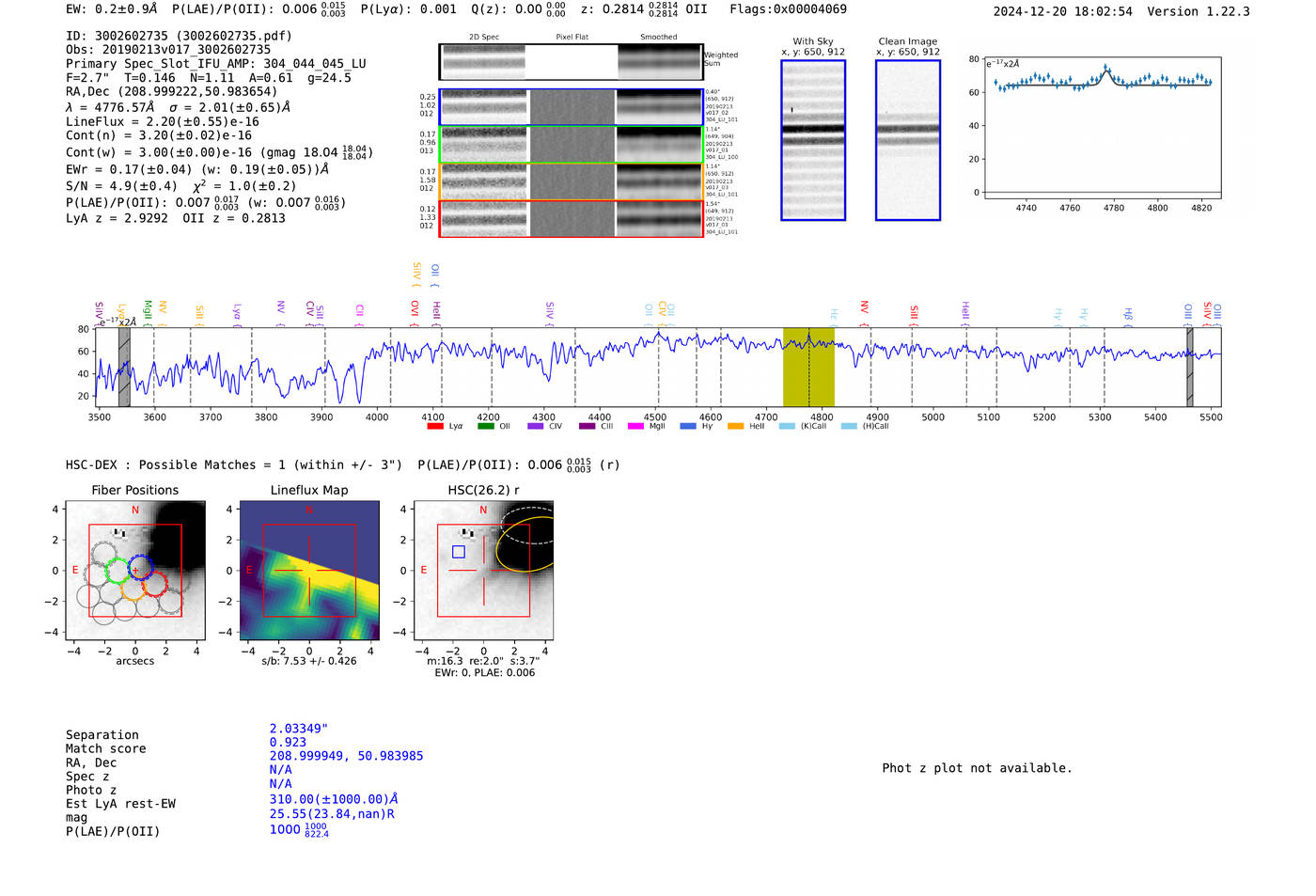Open the Clean Image cutout

pos(908,140)
